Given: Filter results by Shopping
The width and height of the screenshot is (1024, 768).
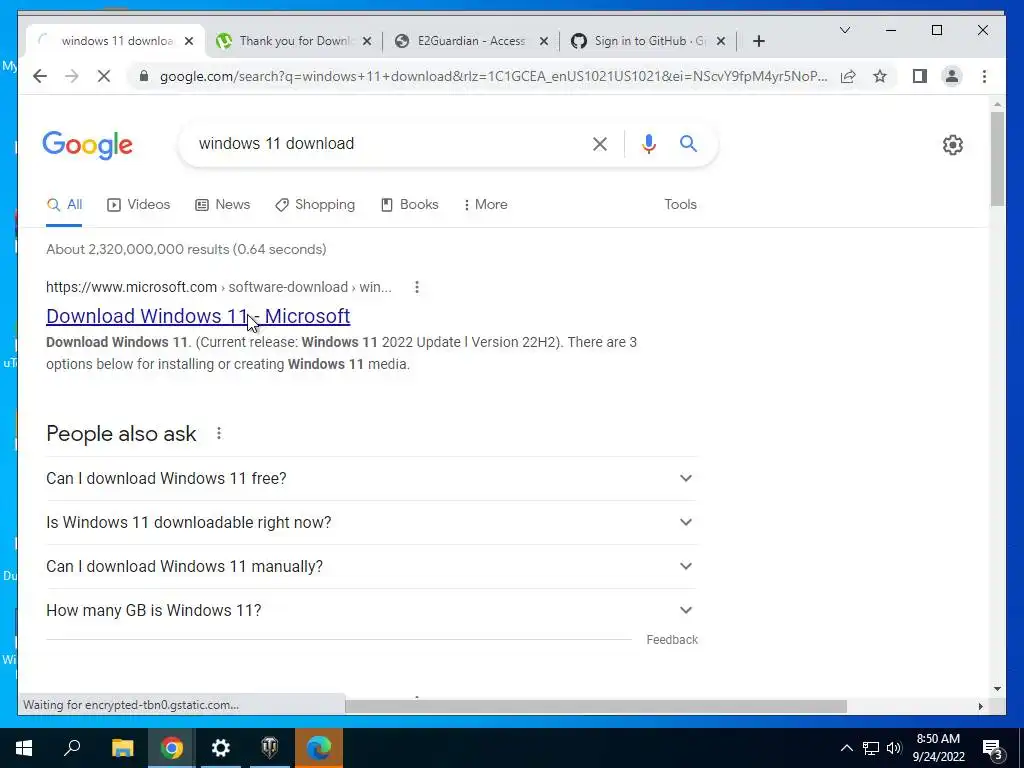Looking at the screenshot, I should [x=315, y=204].
